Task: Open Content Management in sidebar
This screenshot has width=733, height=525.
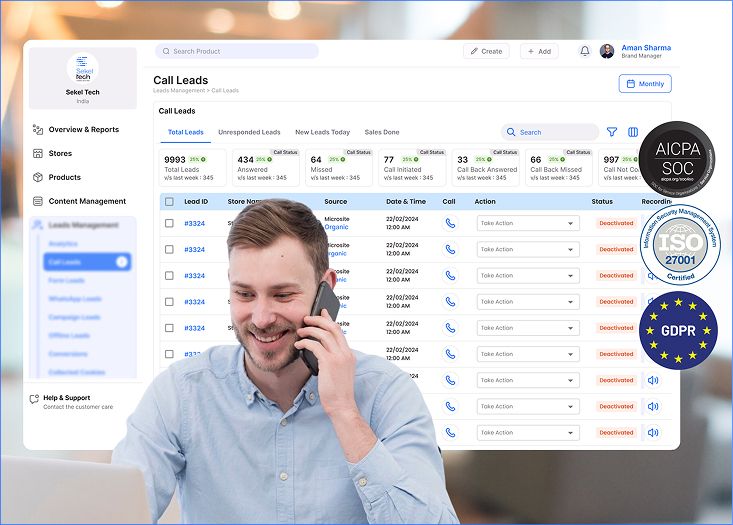Action: pyautogui.click(x=87, y=201)
